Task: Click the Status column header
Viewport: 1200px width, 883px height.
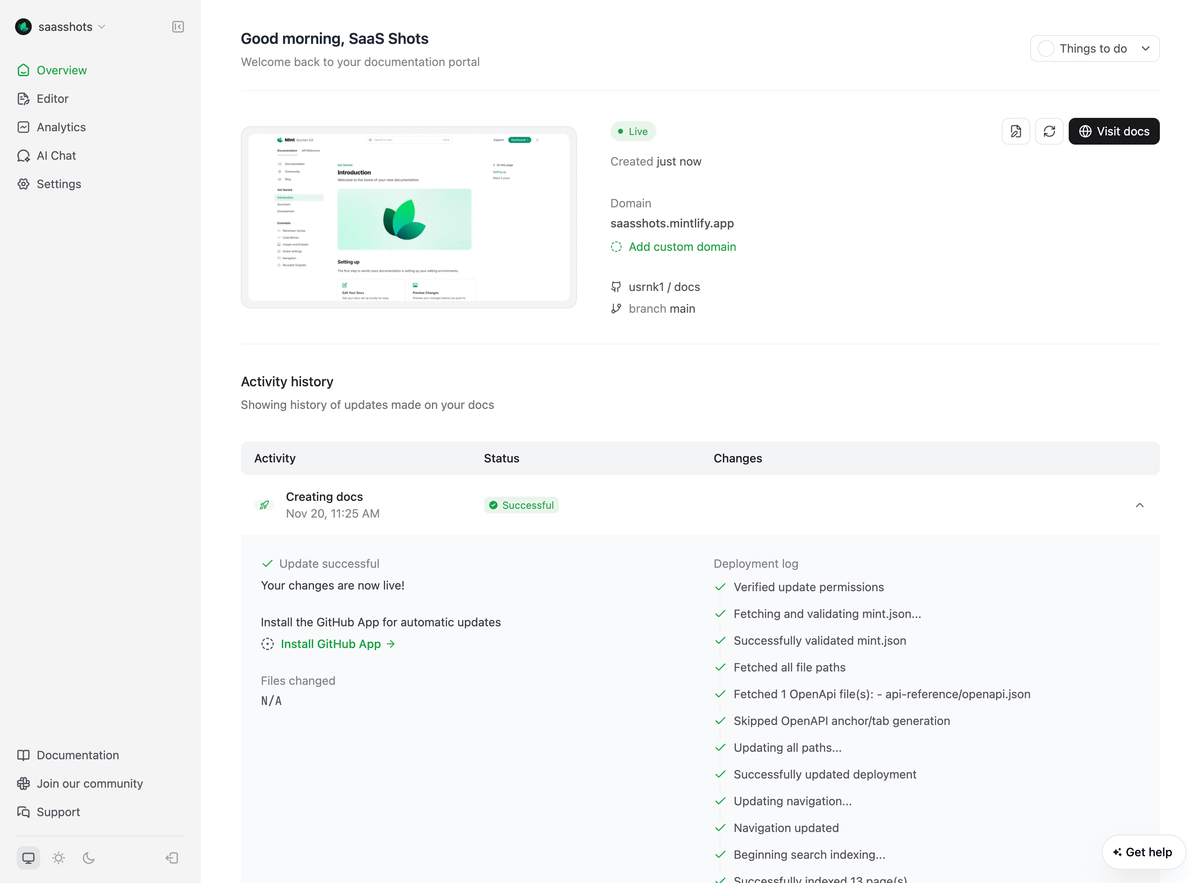Action: coord(501,458)
